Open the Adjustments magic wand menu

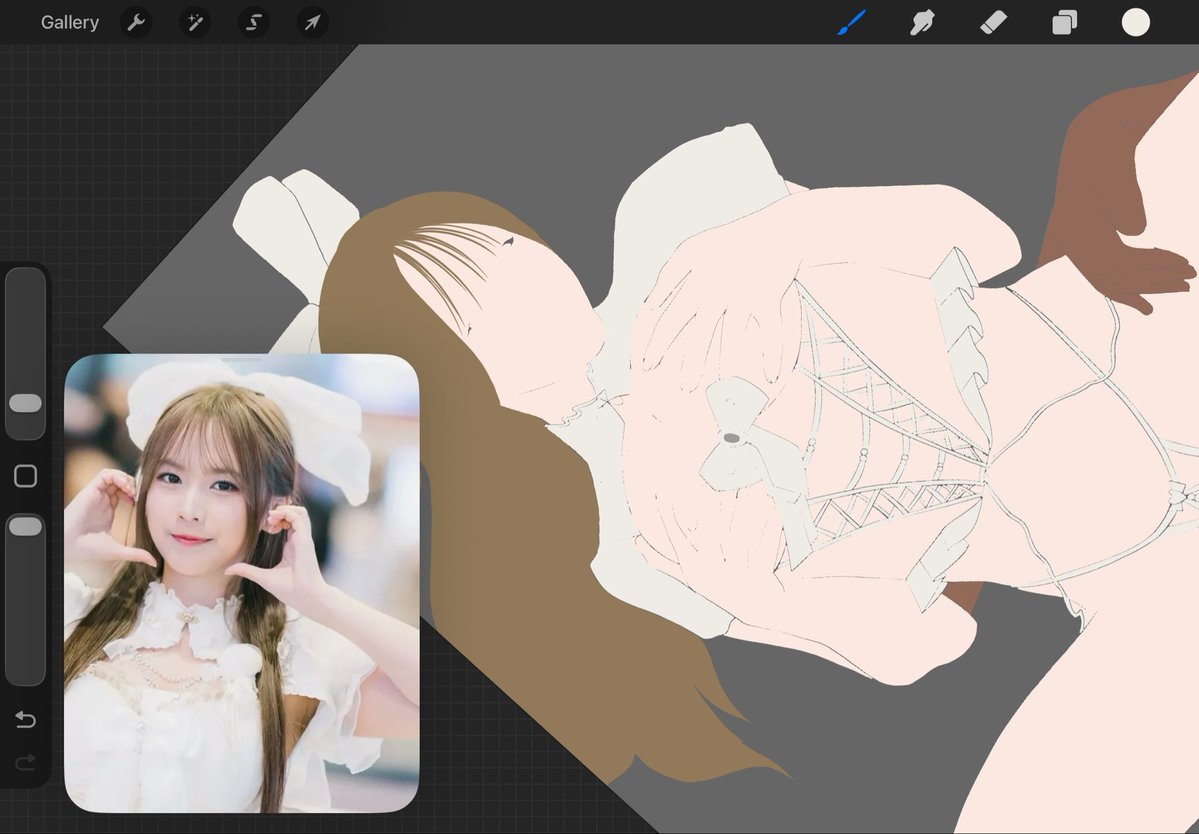point(195,23)
